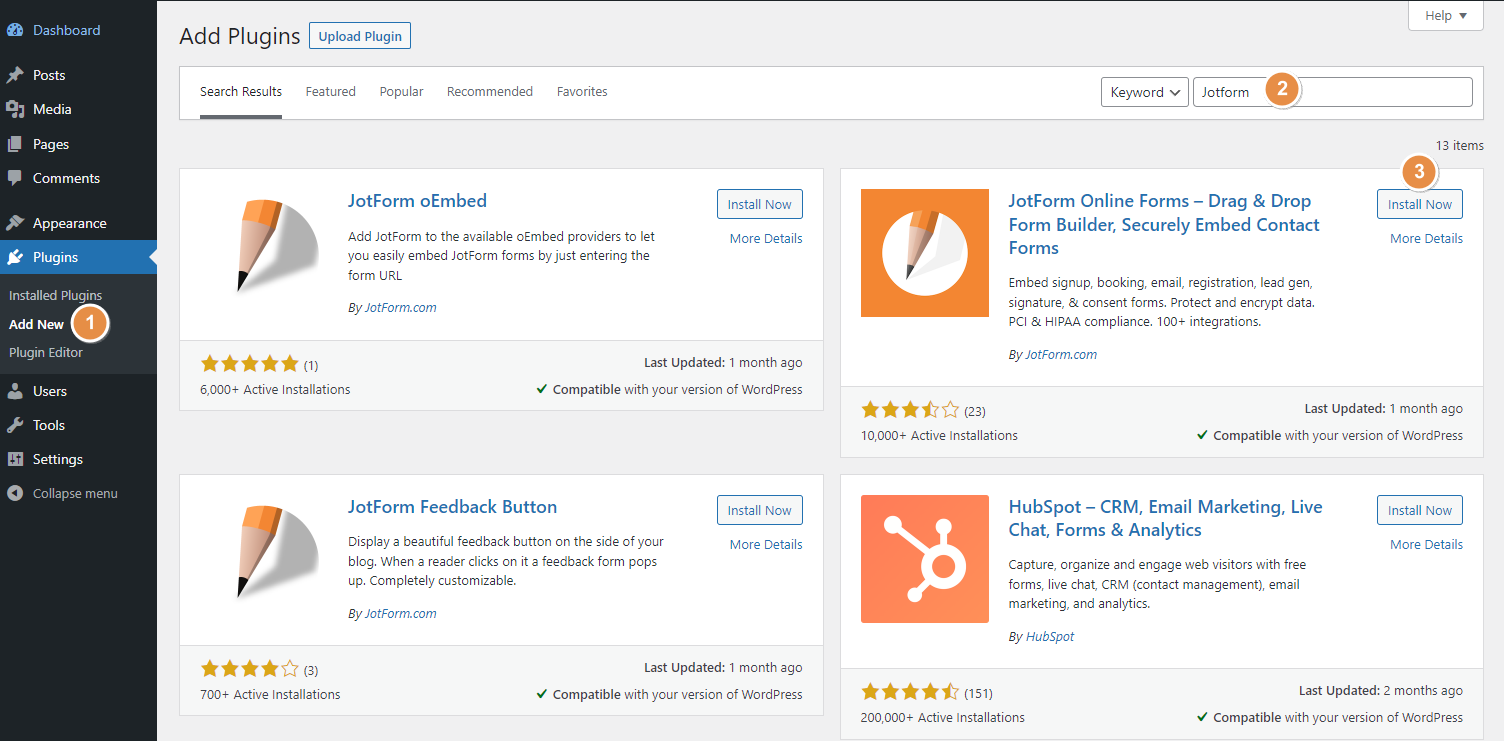View More Details for HubSpot
The width and height of the screenshot is (1504, 741).
(x=1426, y=544)
